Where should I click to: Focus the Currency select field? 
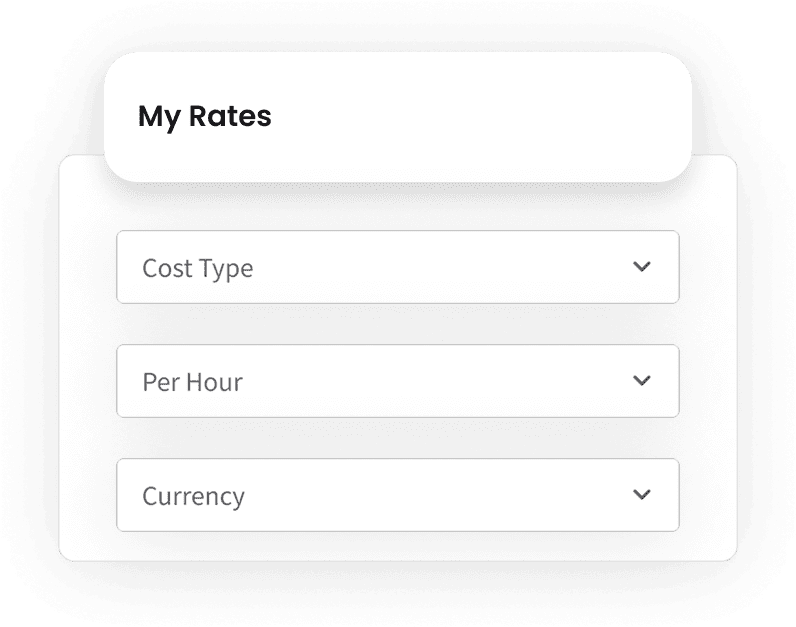(x=397, y=495)
